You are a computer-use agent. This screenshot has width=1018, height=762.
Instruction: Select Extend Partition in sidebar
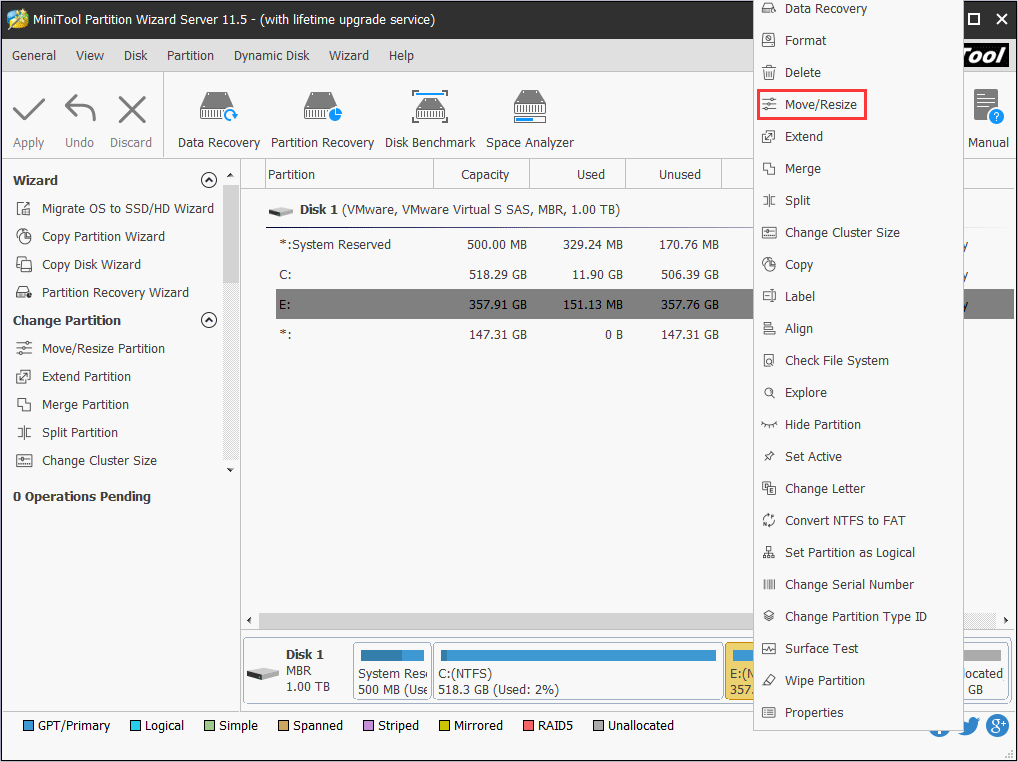(73, 376)
